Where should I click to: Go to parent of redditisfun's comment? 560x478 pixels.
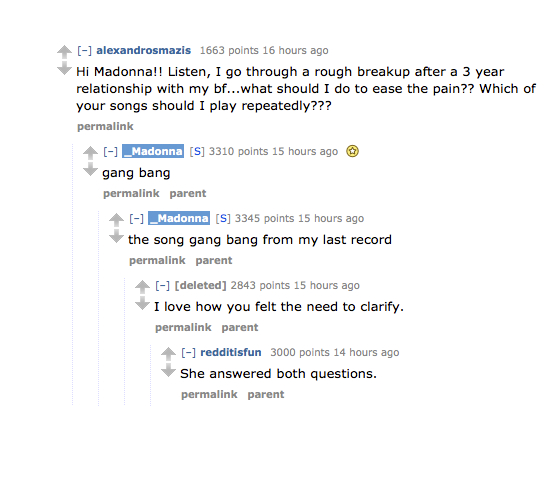pos(266,394)
